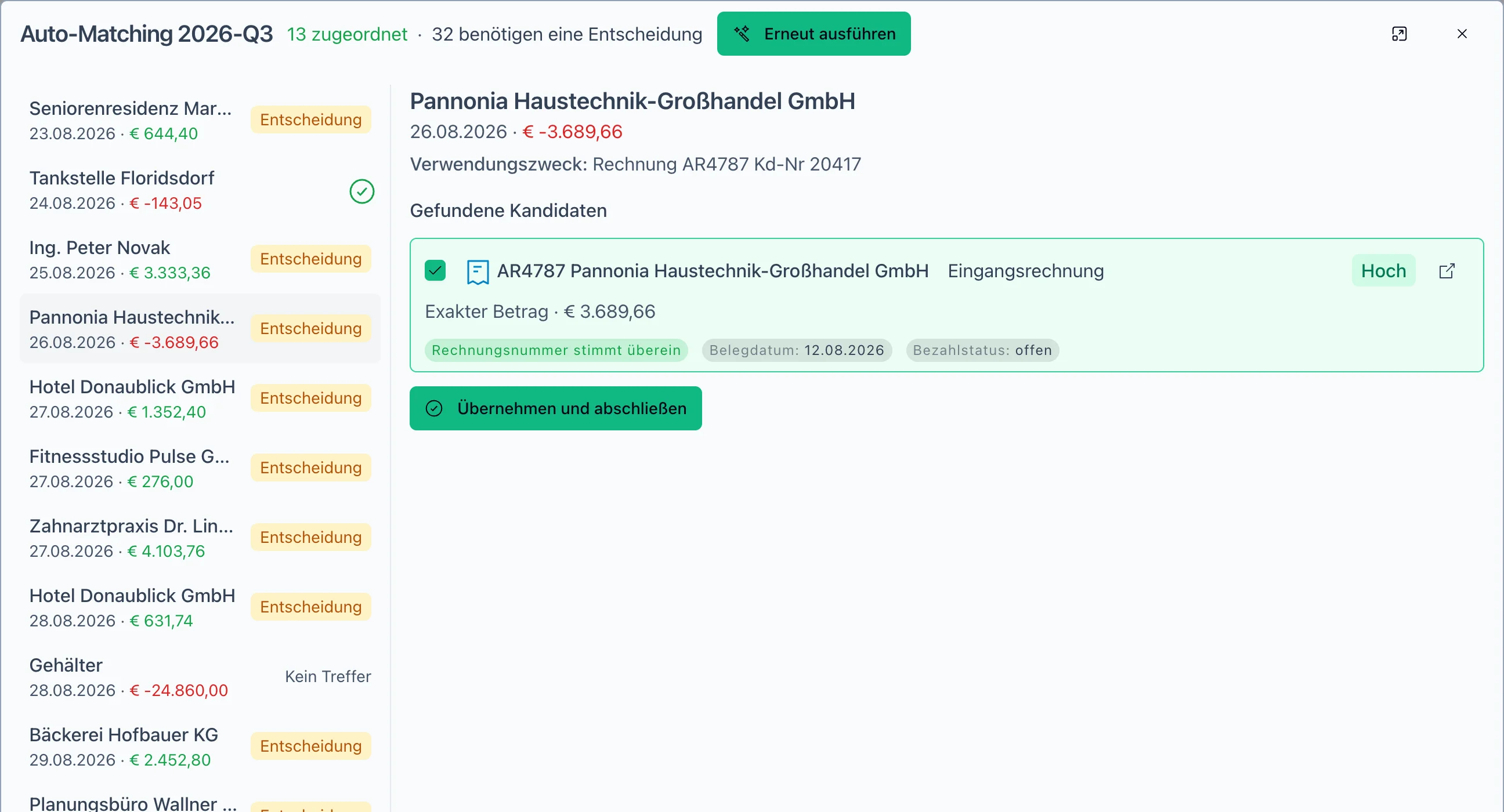Click Entscheidung badge on Fitnessstudio Pulse row

[x=310, y=467]
